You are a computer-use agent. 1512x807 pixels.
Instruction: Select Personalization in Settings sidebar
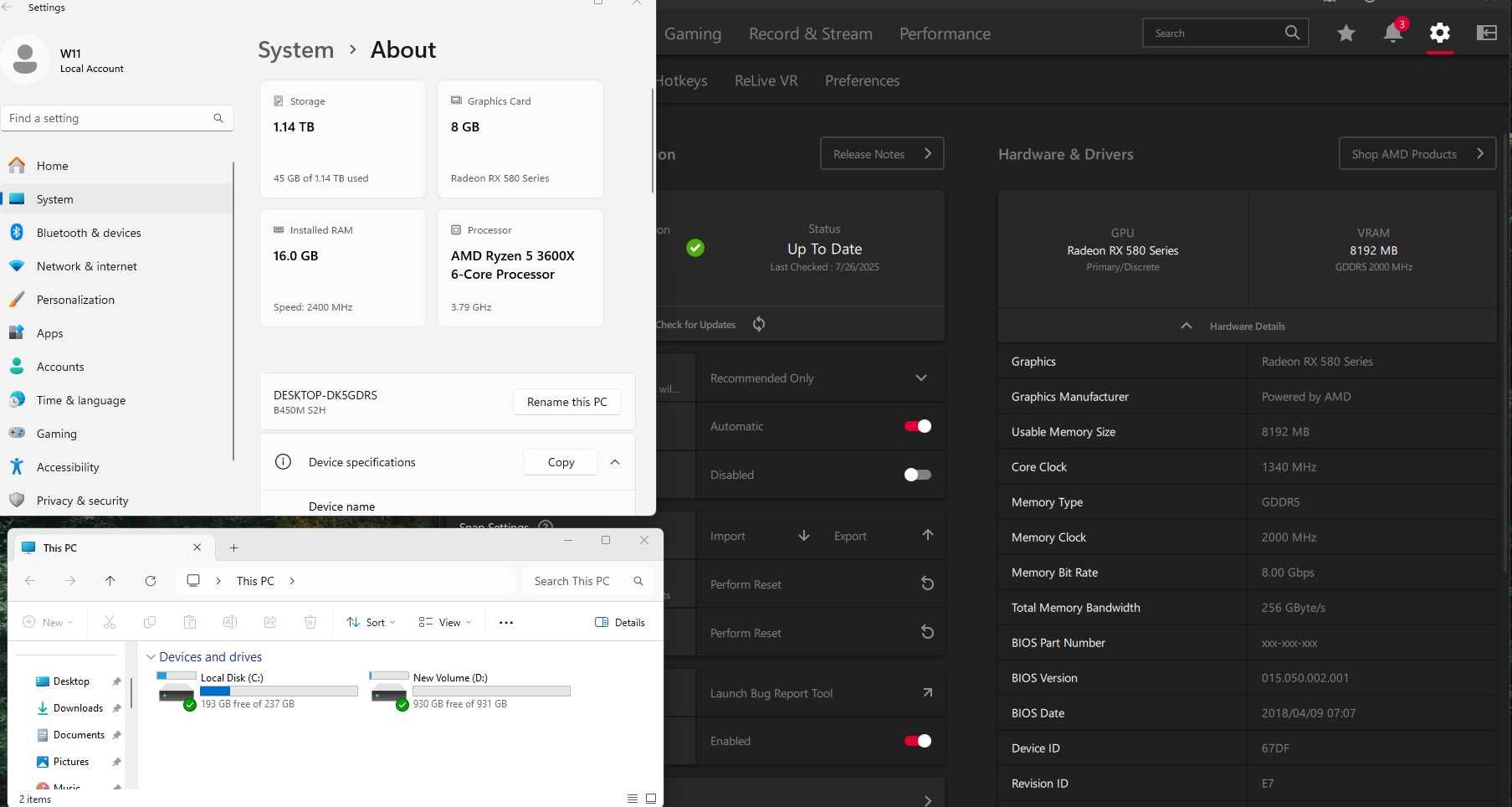tap(117, 300)
